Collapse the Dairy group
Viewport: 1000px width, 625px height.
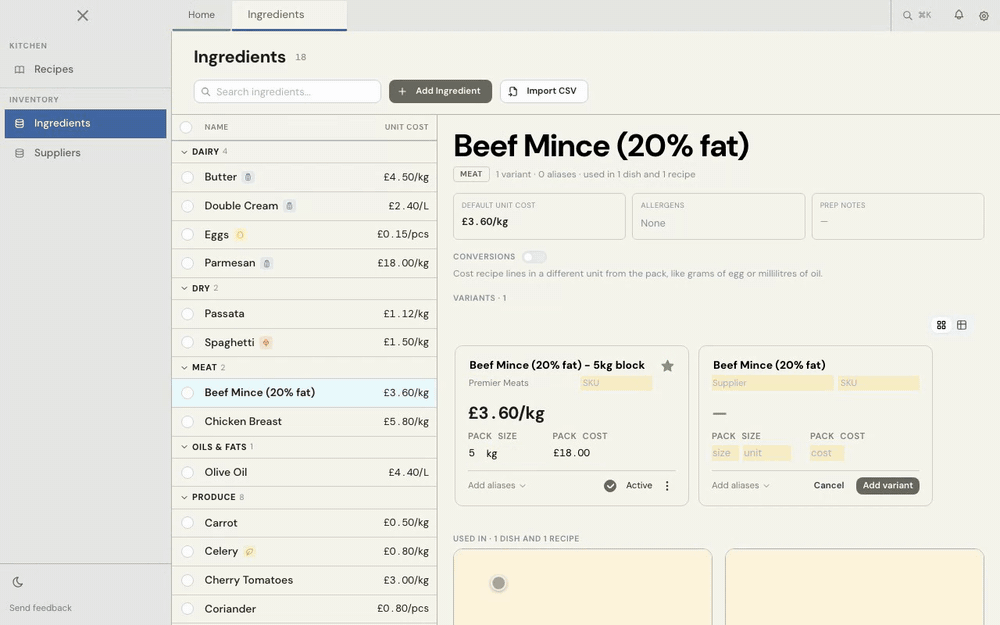point(184,152)
